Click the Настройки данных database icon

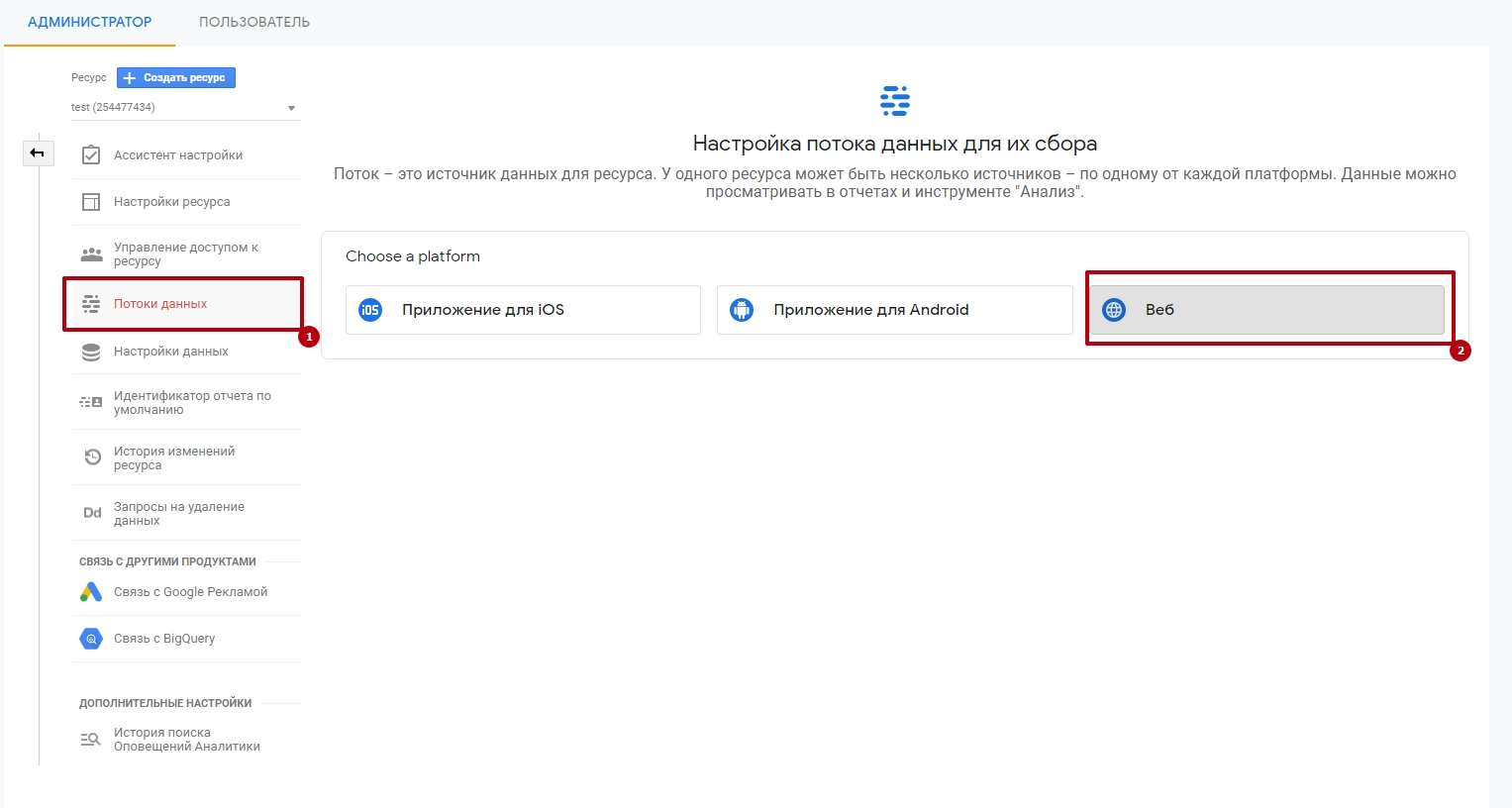91,352
